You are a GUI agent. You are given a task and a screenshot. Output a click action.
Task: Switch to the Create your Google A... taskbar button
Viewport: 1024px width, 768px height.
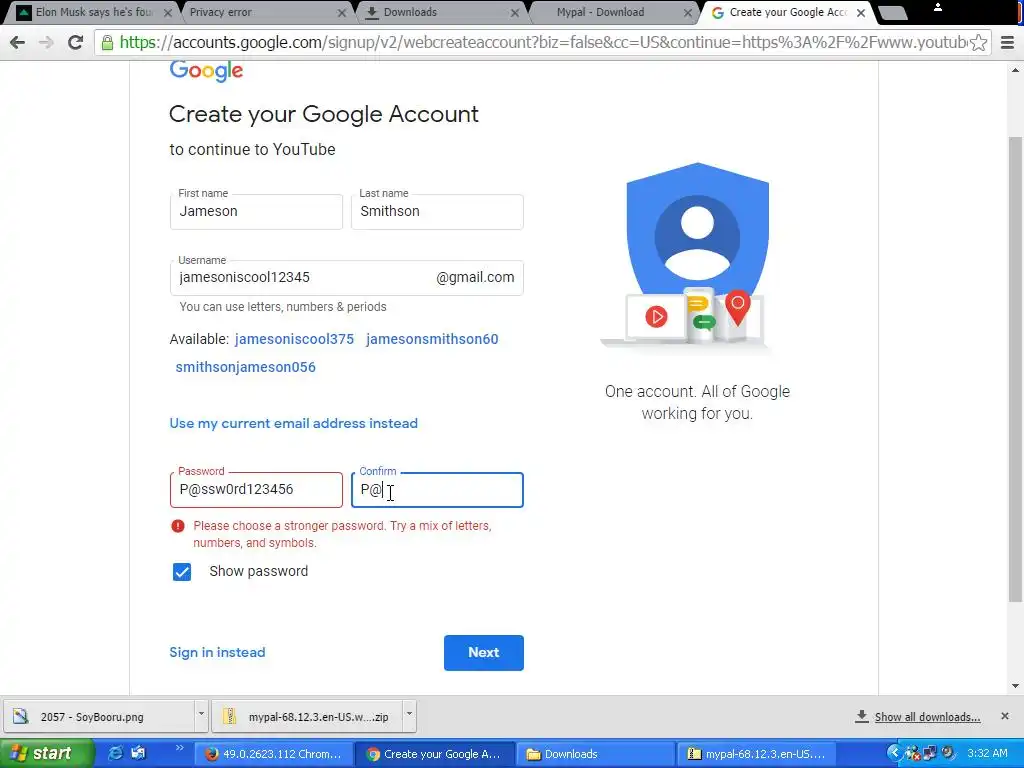tap(436, 754)
